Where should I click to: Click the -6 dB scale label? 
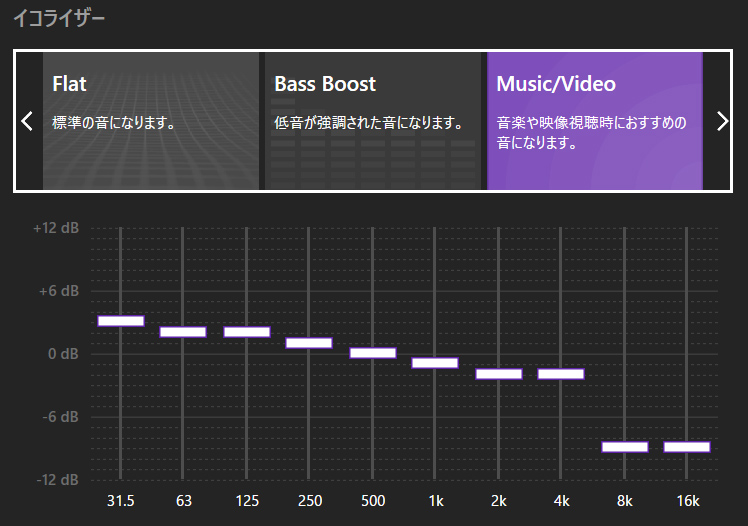click(60, 417)
